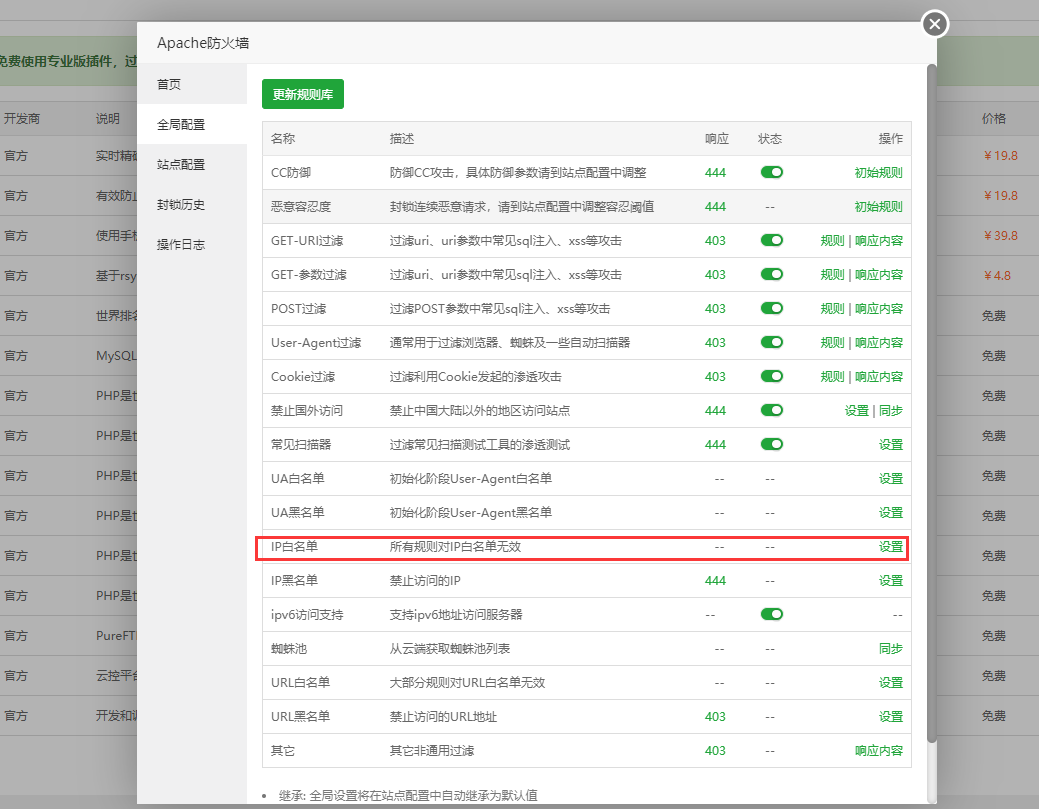Click 444 response code of CC防御

click(715, 173)
